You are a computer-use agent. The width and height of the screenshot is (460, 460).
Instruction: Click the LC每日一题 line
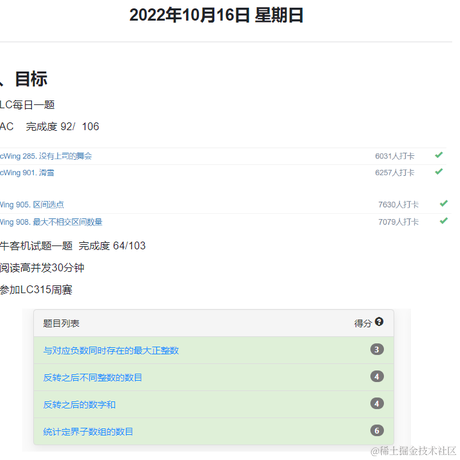pyautogui.click(x=27, y=105)
